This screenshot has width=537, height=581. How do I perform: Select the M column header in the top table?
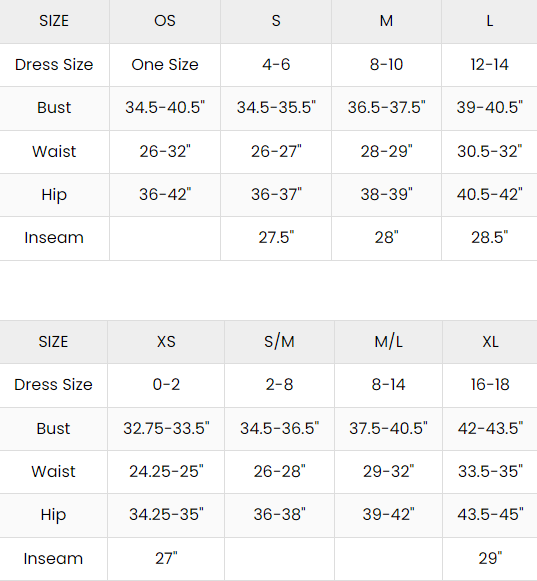pyautogui.click(x=387, y=21)
